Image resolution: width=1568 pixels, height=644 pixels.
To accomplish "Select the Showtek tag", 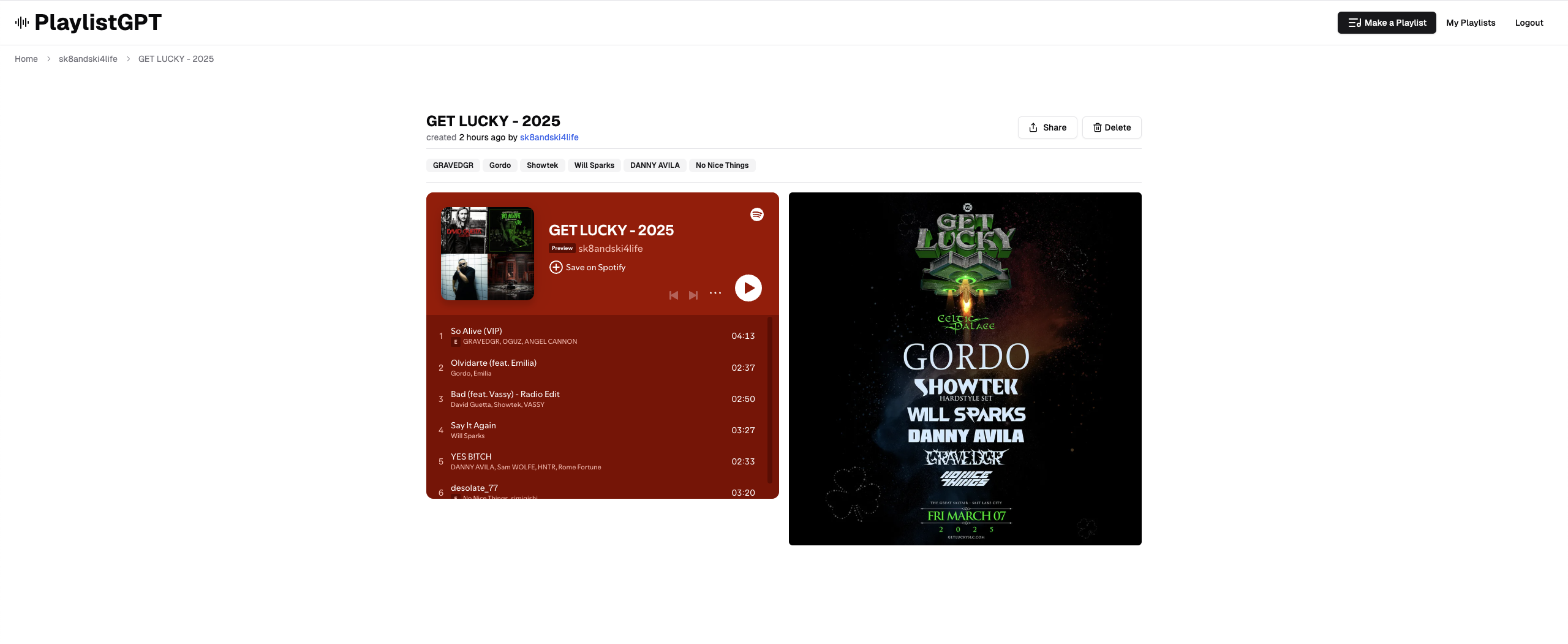I will coord(542,165).
